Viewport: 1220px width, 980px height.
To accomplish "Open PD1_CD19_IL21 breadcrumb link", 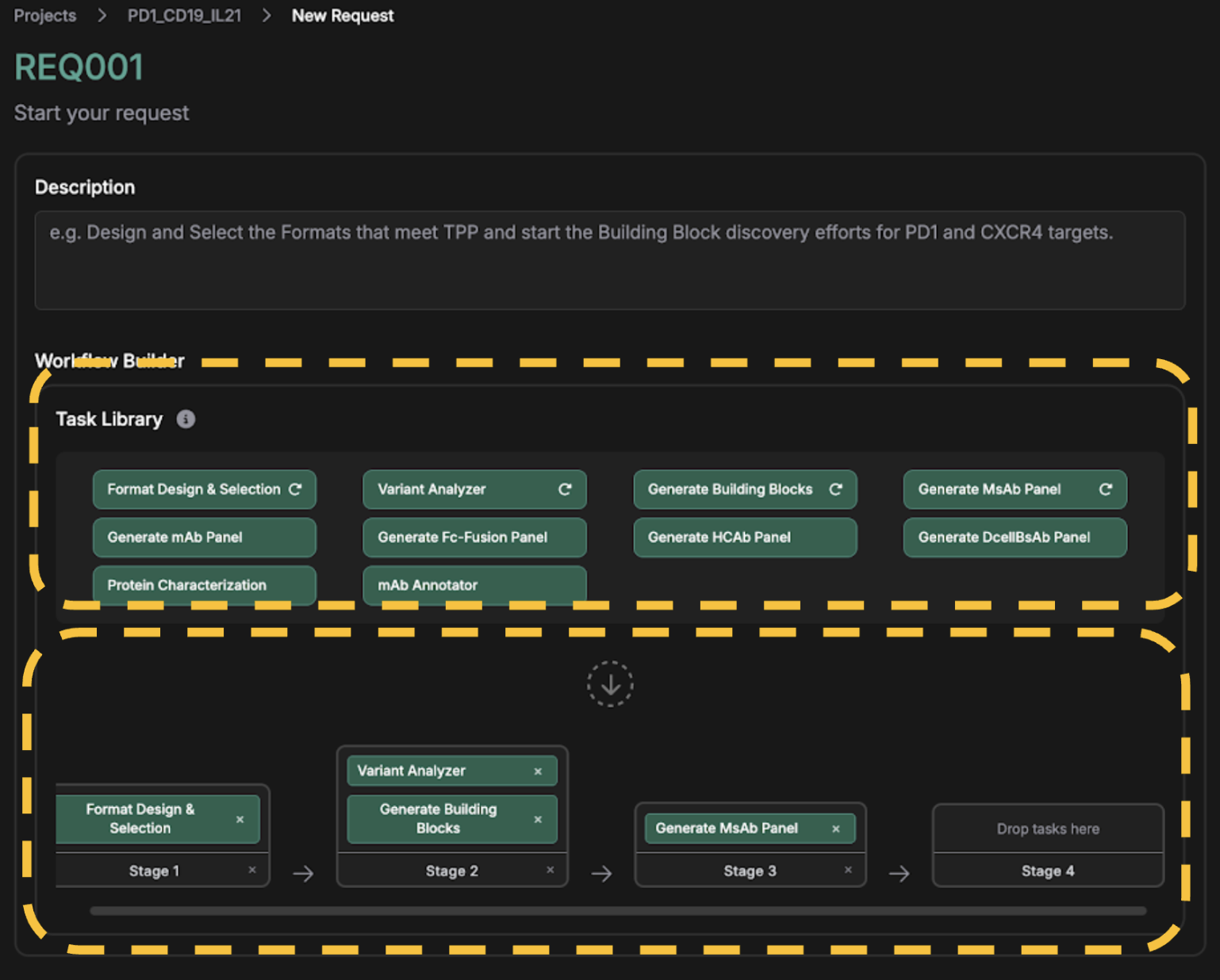I will [x=184, y=16].
